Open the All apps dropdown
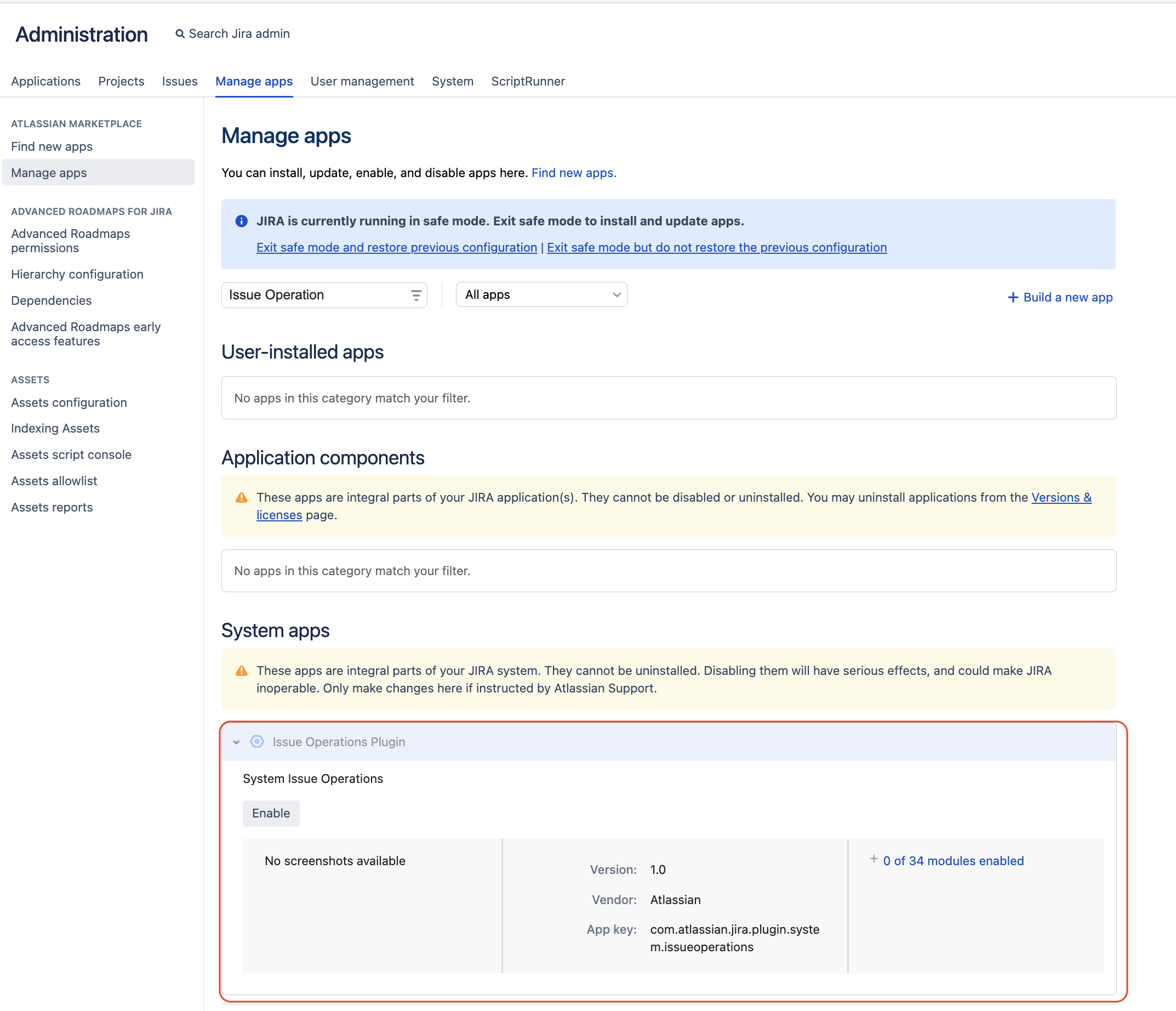Screen dimensions: 1176x1011 pyautogui.click(x=541, y=295)
